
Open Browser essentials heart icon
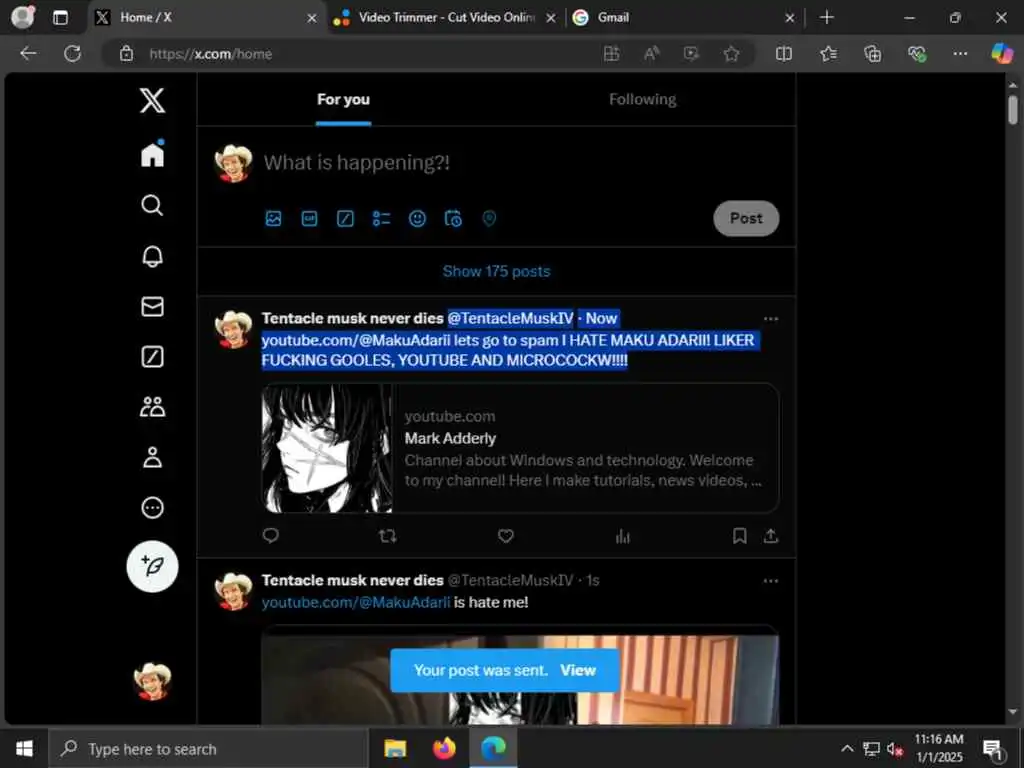pyautogui.click(x=917, y=54)
